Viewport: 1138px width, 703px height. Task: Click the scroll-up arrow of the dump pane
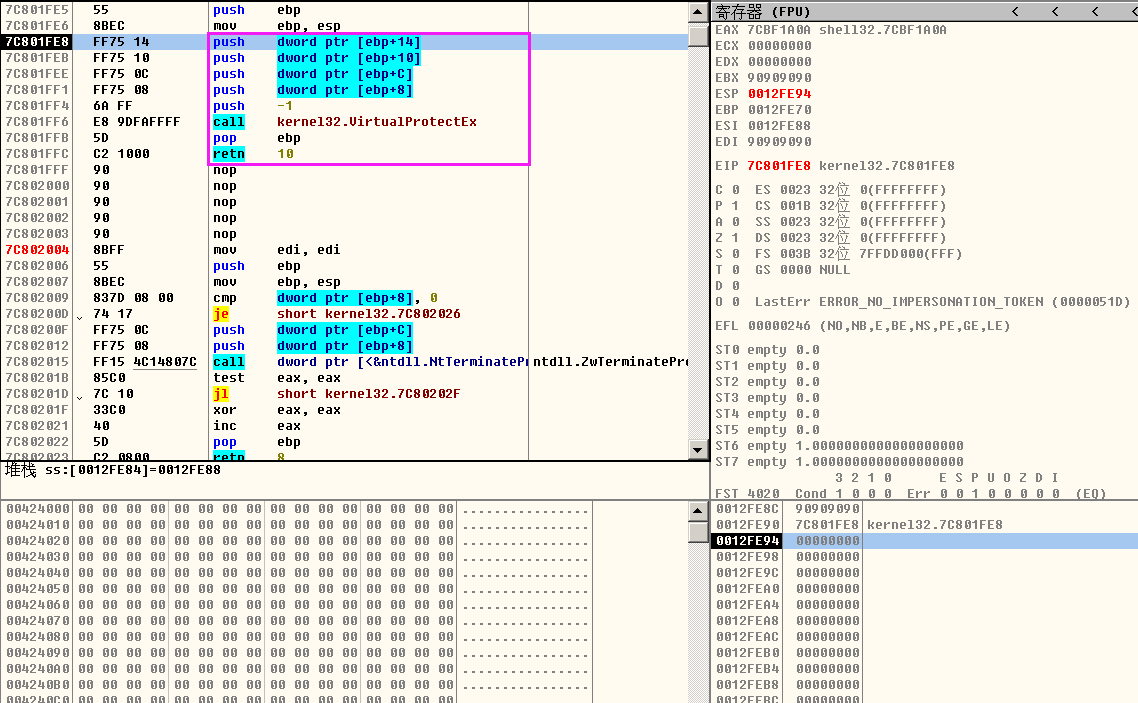697,511
